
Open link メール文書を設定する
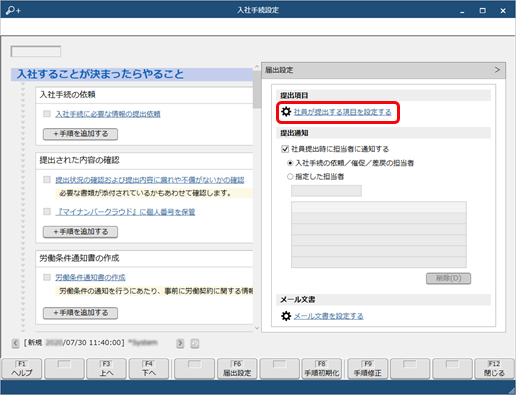(328, 316)
